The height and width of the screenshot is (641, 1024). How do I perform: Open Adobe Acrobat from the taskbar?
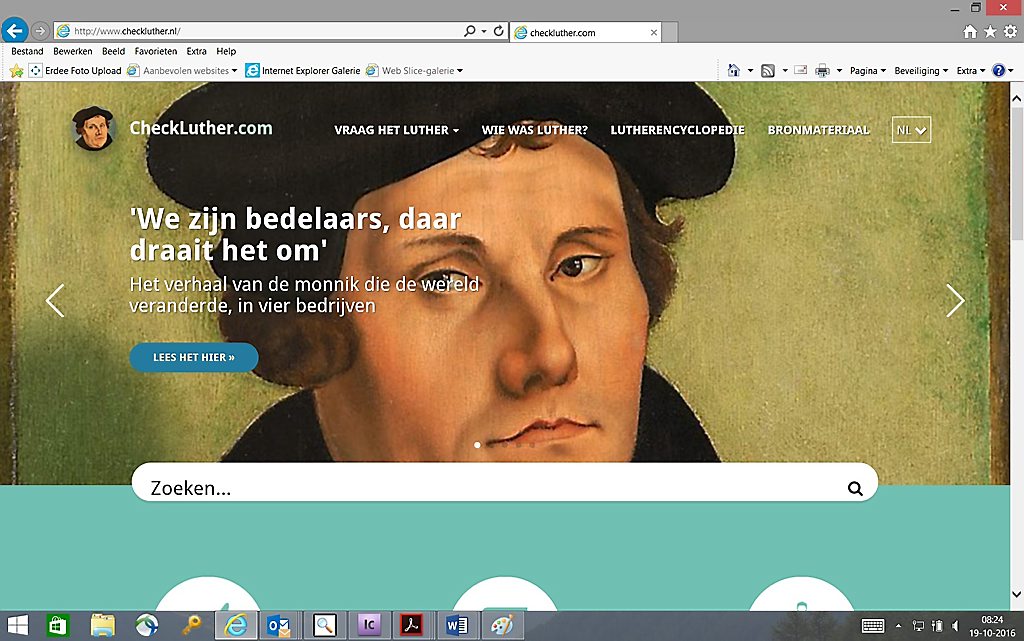pyautogui.click(x=412, y=625)
